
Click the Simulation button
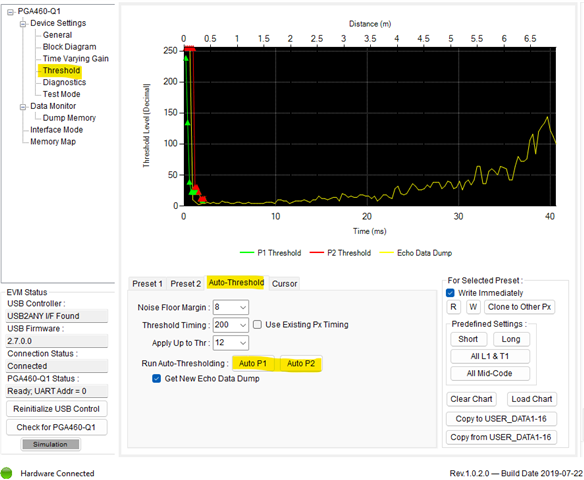tap(50, 444)
